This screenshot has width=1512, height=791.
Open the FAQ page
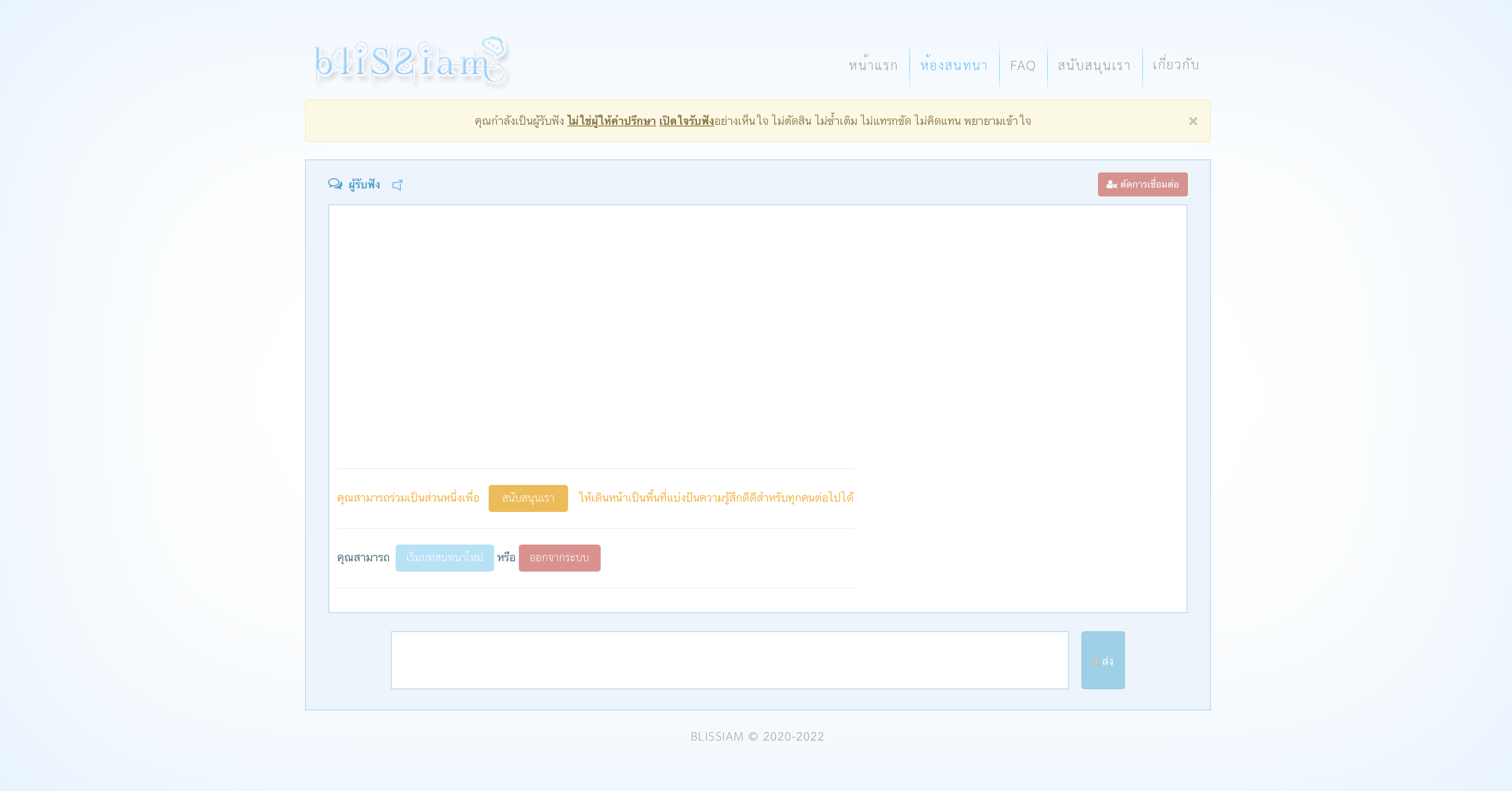[1023, 65]
